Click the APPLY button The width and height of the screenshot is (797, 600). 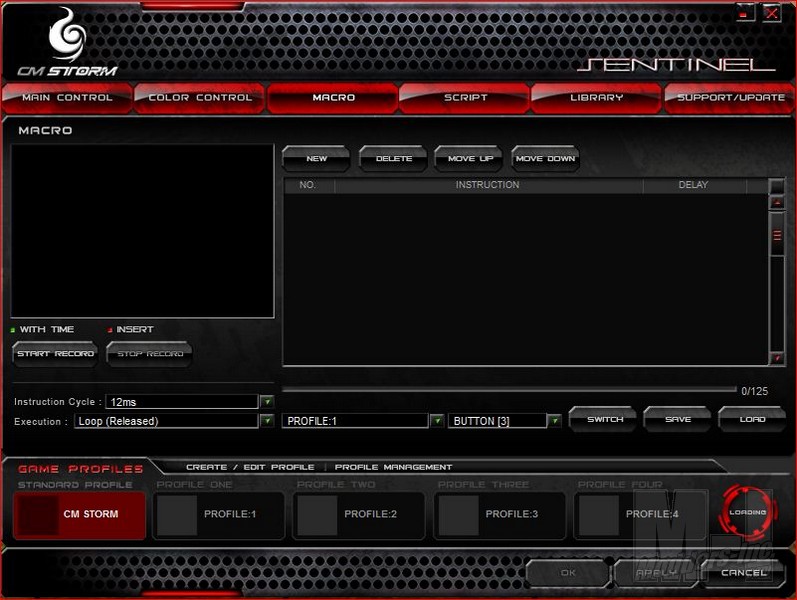click(656, 573)
